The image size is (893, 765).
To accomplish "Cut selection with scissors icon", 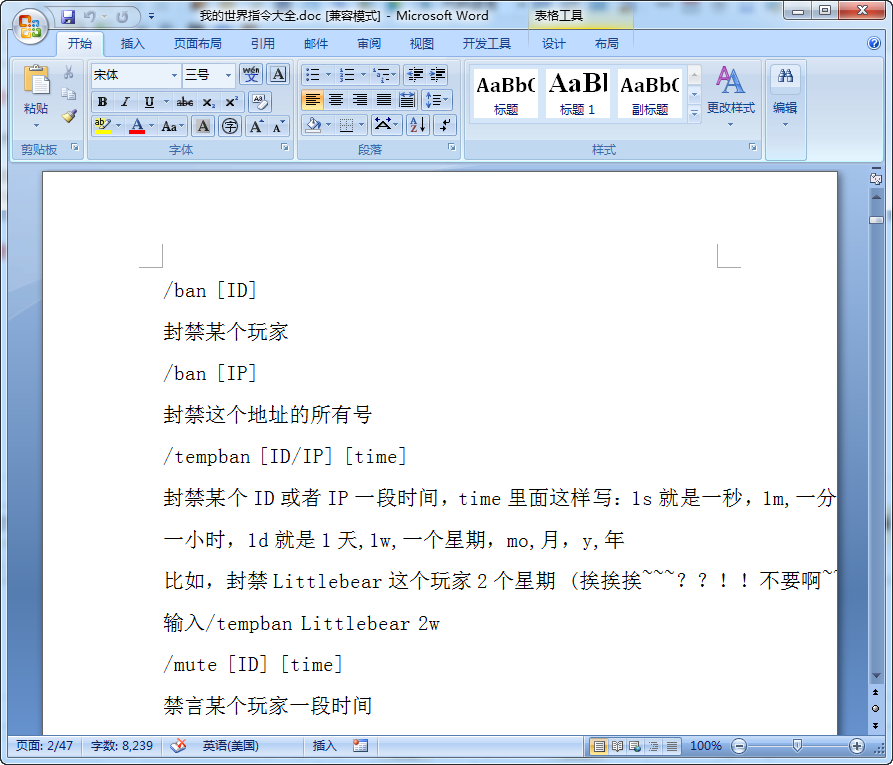I will coord(69,72).
